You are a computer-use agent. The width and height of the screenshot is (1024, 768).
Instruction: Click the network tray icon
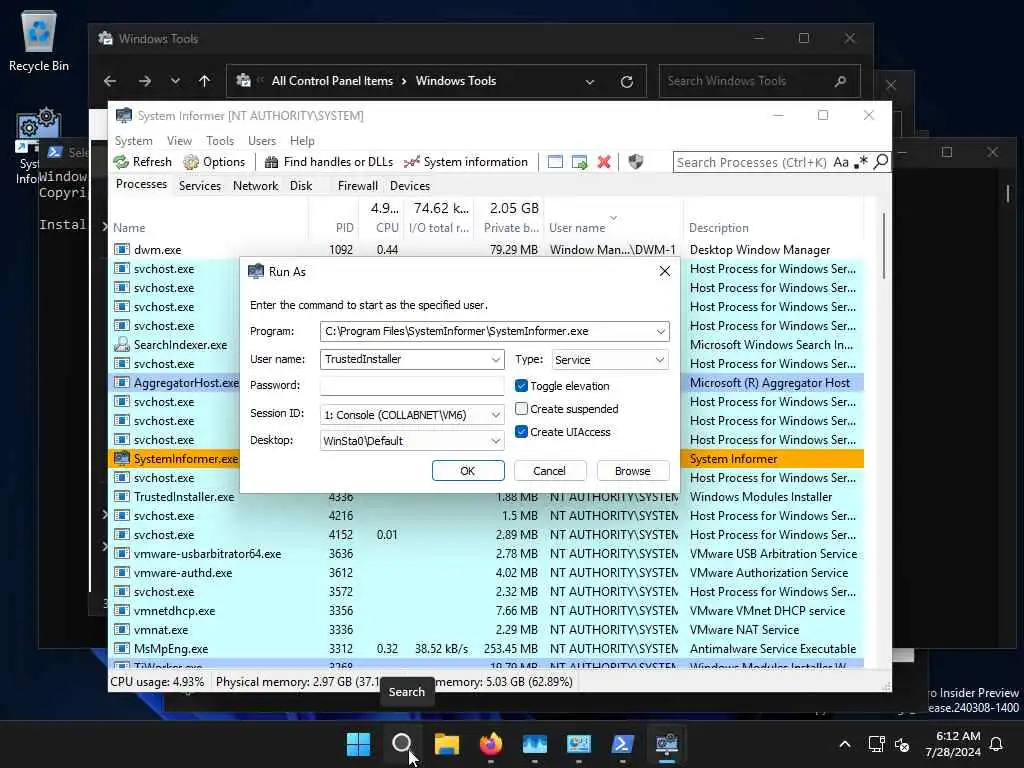click(876, 744)
